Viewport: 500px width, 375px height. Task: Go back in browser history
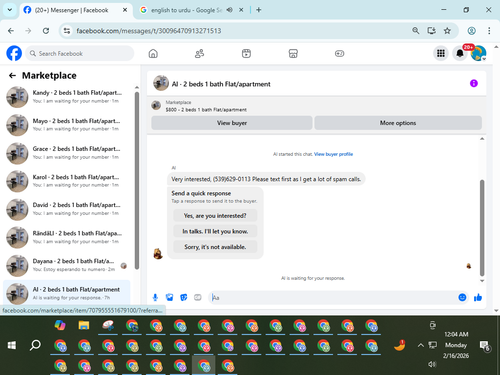11,31
